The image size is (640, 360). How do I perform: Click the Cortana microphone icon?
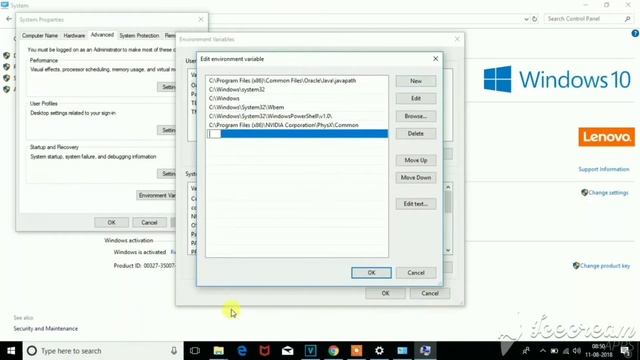[x=174, y=351]
